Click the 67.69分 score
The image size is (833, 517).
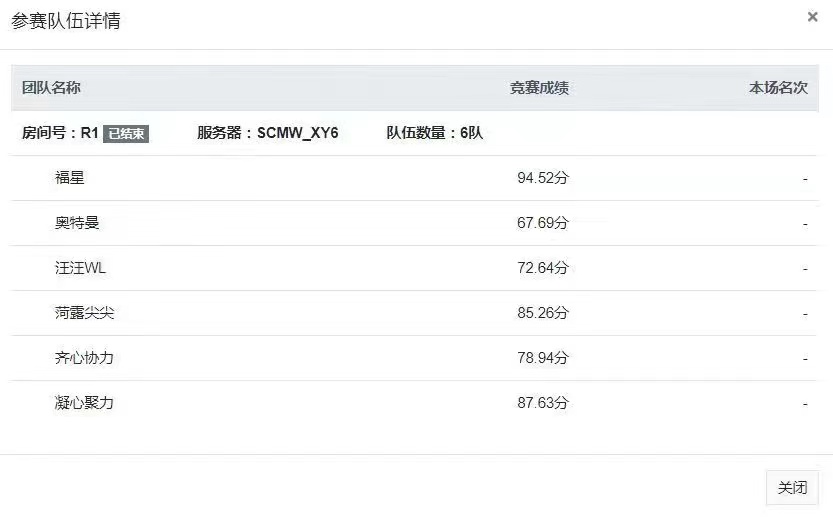(542, 223)
